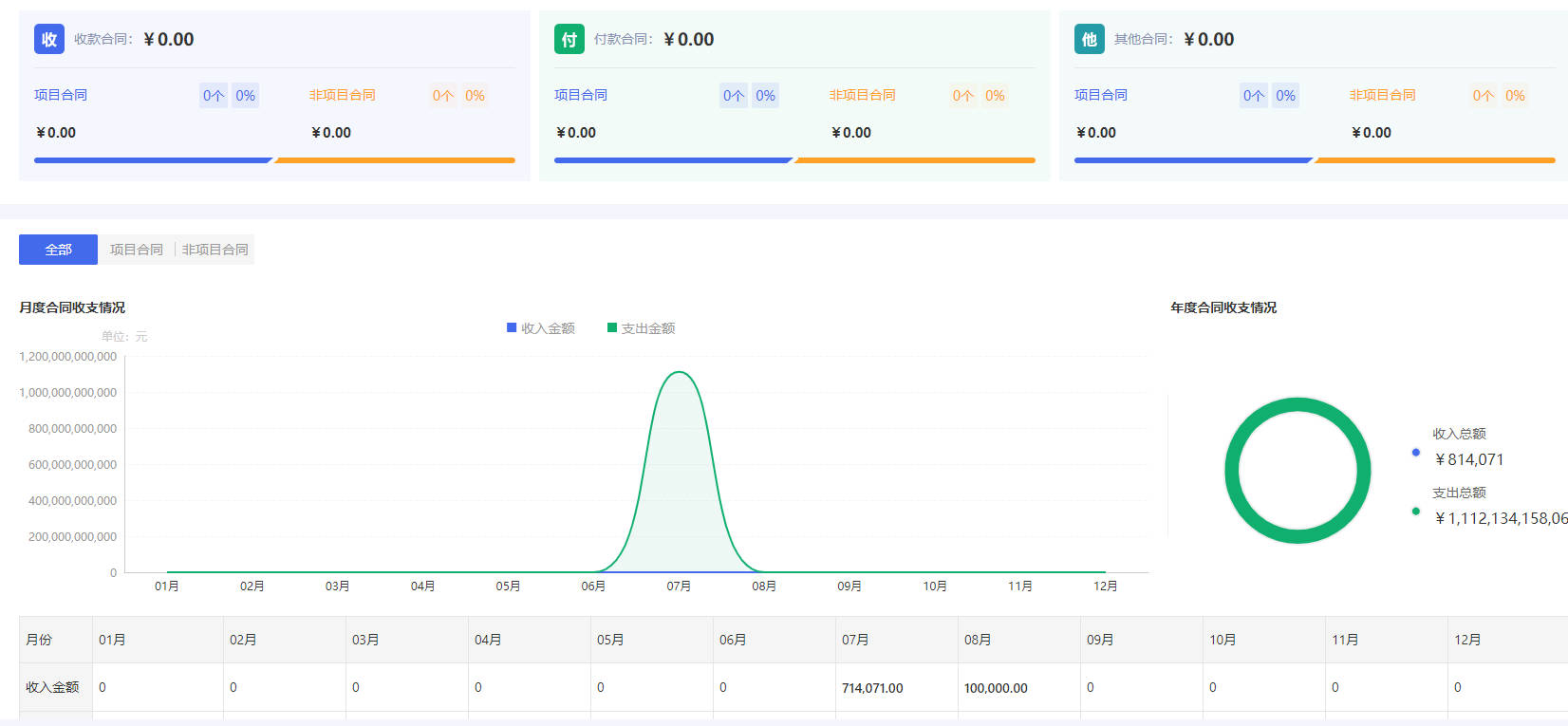Open 项目合同 link in 收款合同 card
This screenshot has height=726, width=1568.
coord(61,95)
